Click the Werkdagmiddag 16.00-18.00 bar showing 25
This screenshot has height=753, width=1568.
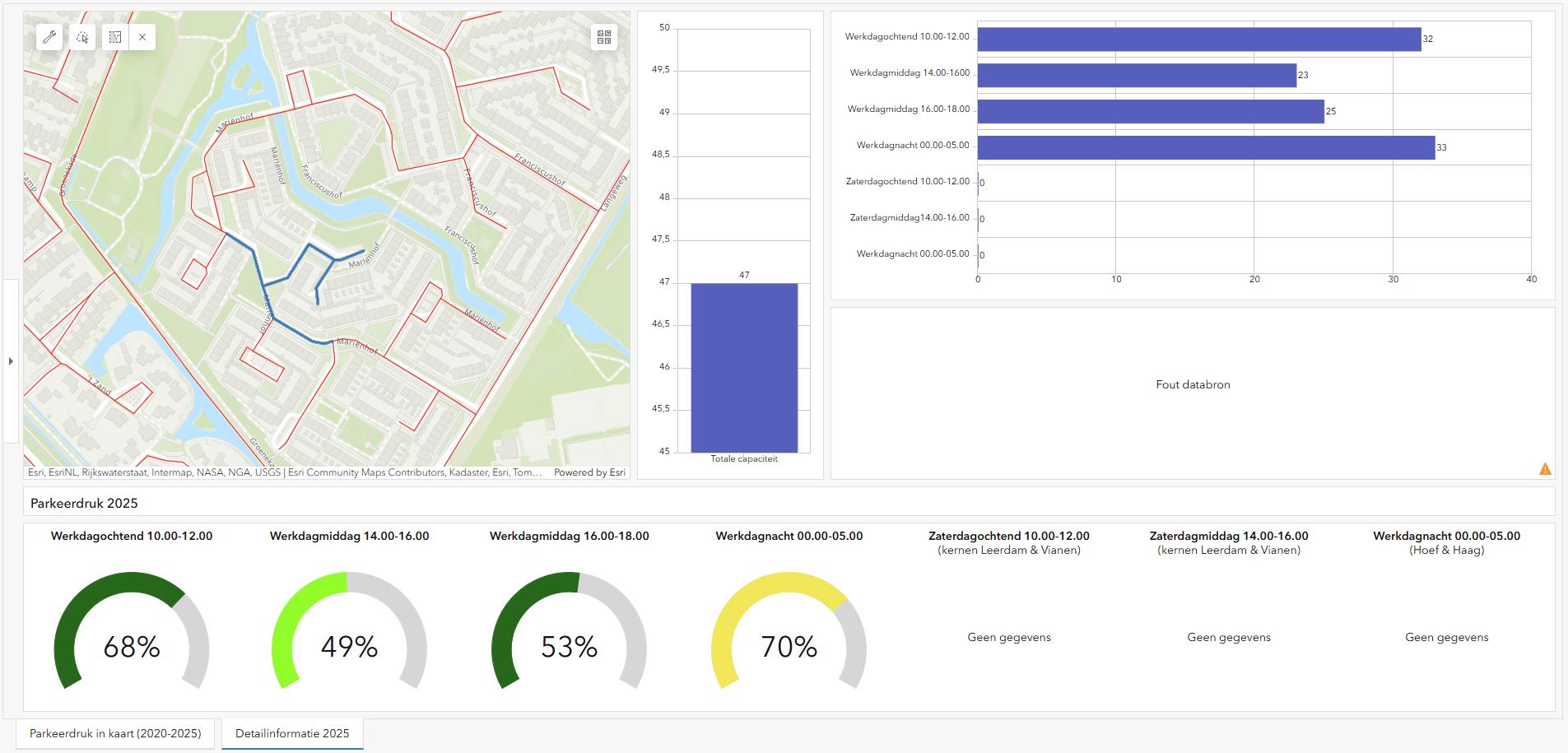click(x=1150, y=112)
